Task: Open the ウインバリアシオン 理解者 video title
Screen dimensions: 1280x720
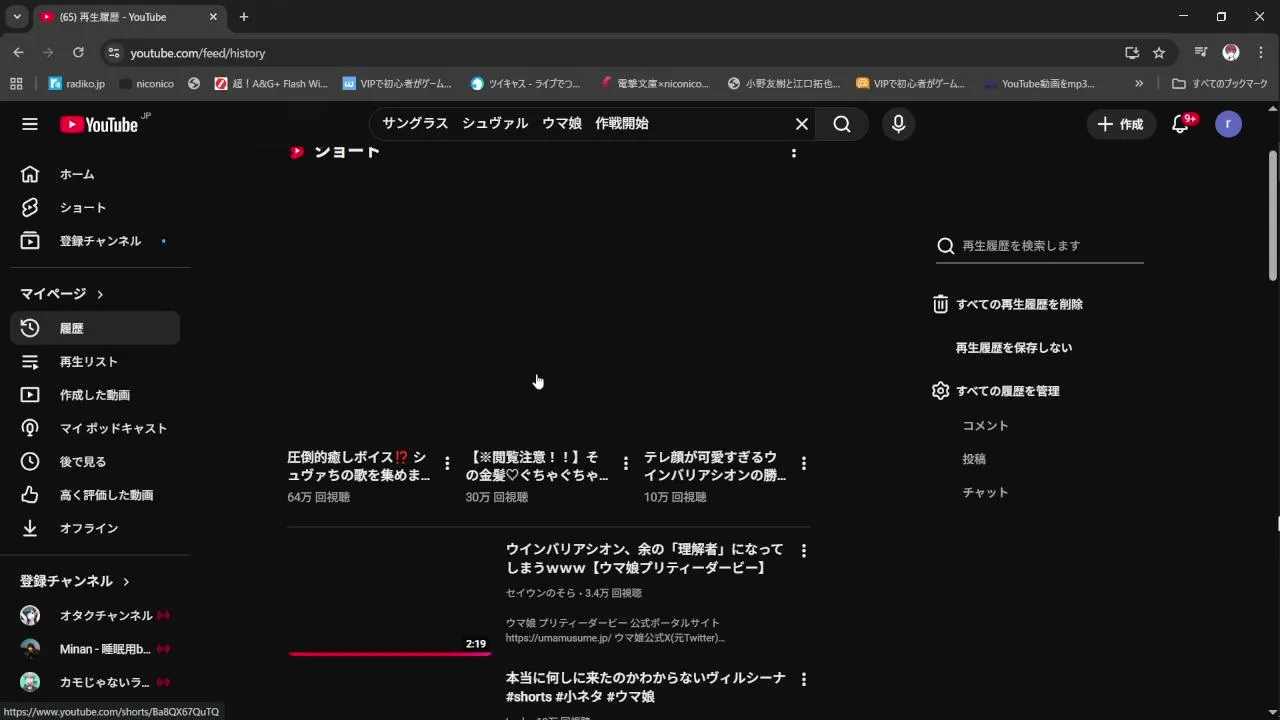Action: pos(645,558)
